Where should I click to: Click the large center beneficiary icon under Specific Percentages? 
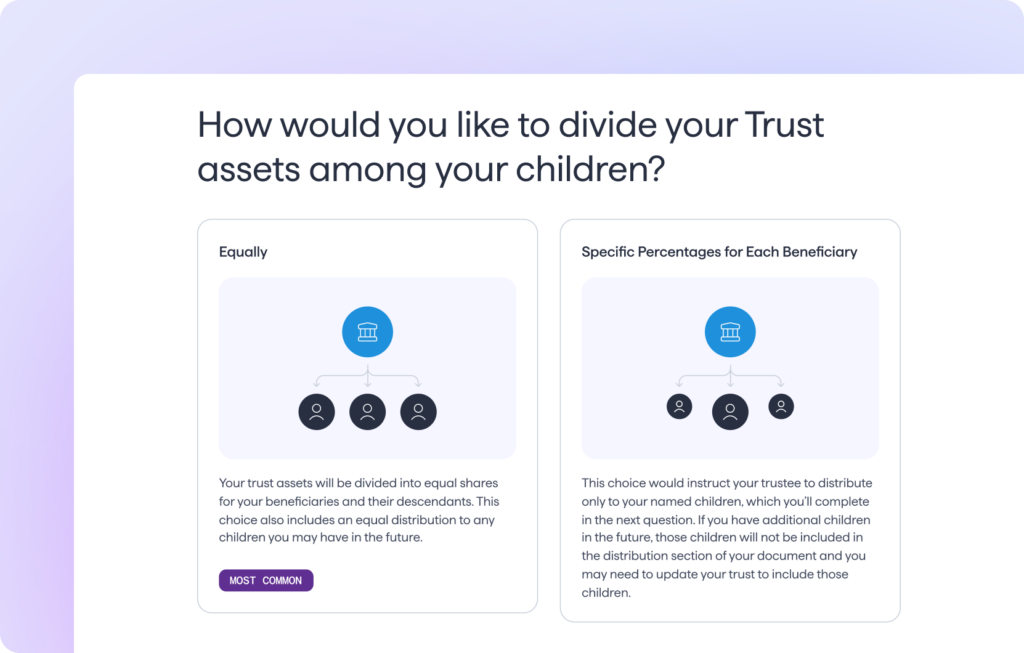coord(730,411)
